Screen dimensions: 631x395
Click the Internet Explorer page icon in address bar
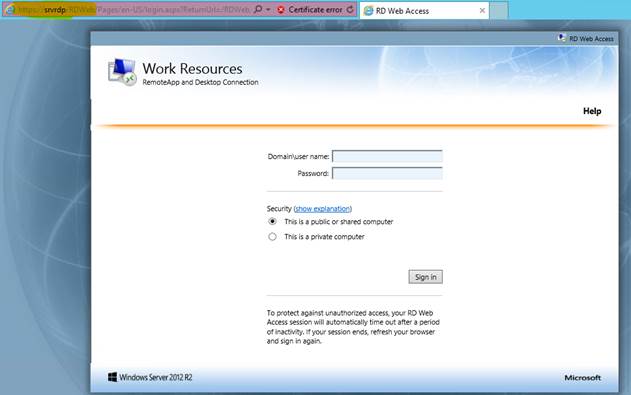10,10
